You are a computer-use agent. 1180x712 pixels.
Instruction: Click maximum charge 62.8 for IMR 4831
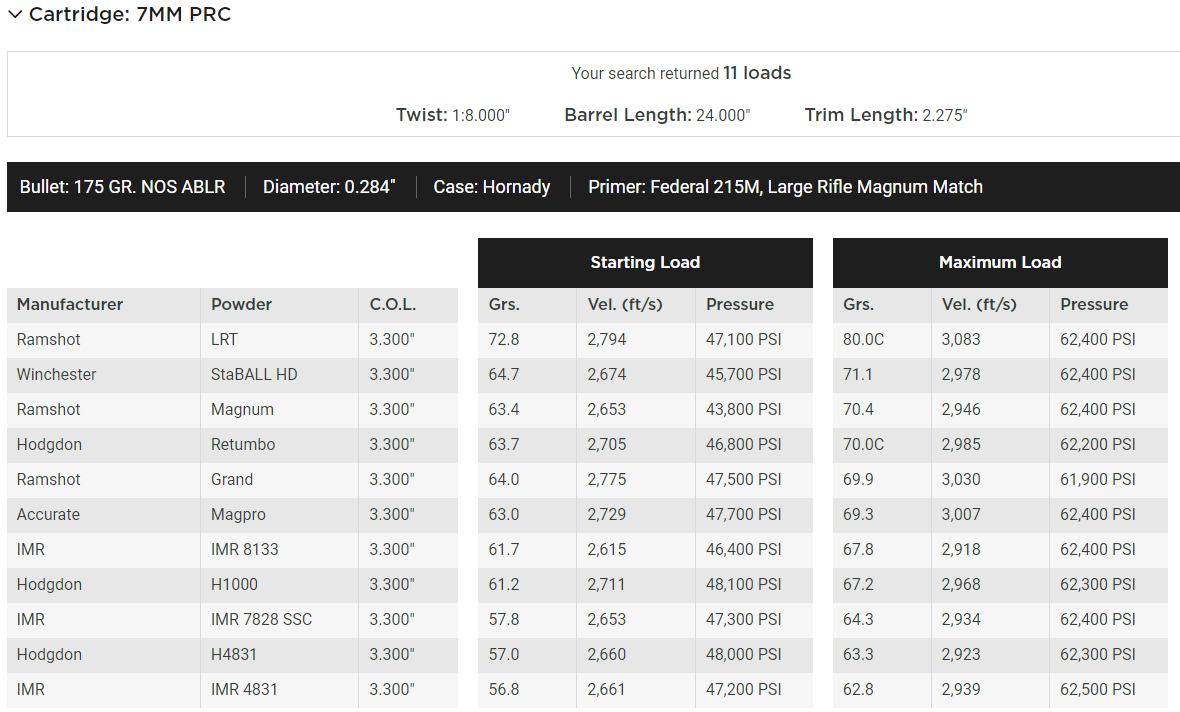(x=858, y=689)
